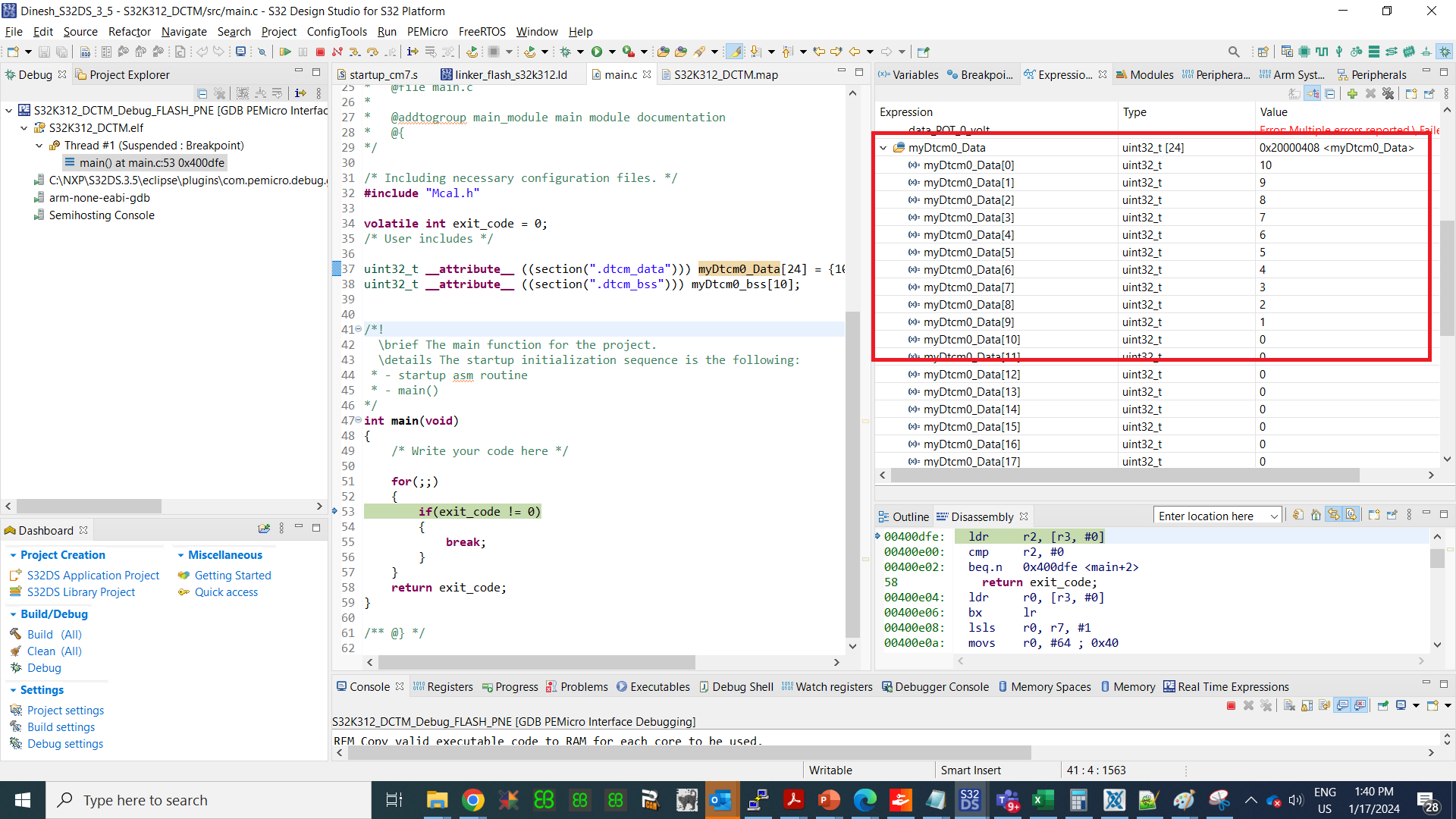Open the PEMicro menu
Screen dimensions: 1456x819
[x=427, y=32]
